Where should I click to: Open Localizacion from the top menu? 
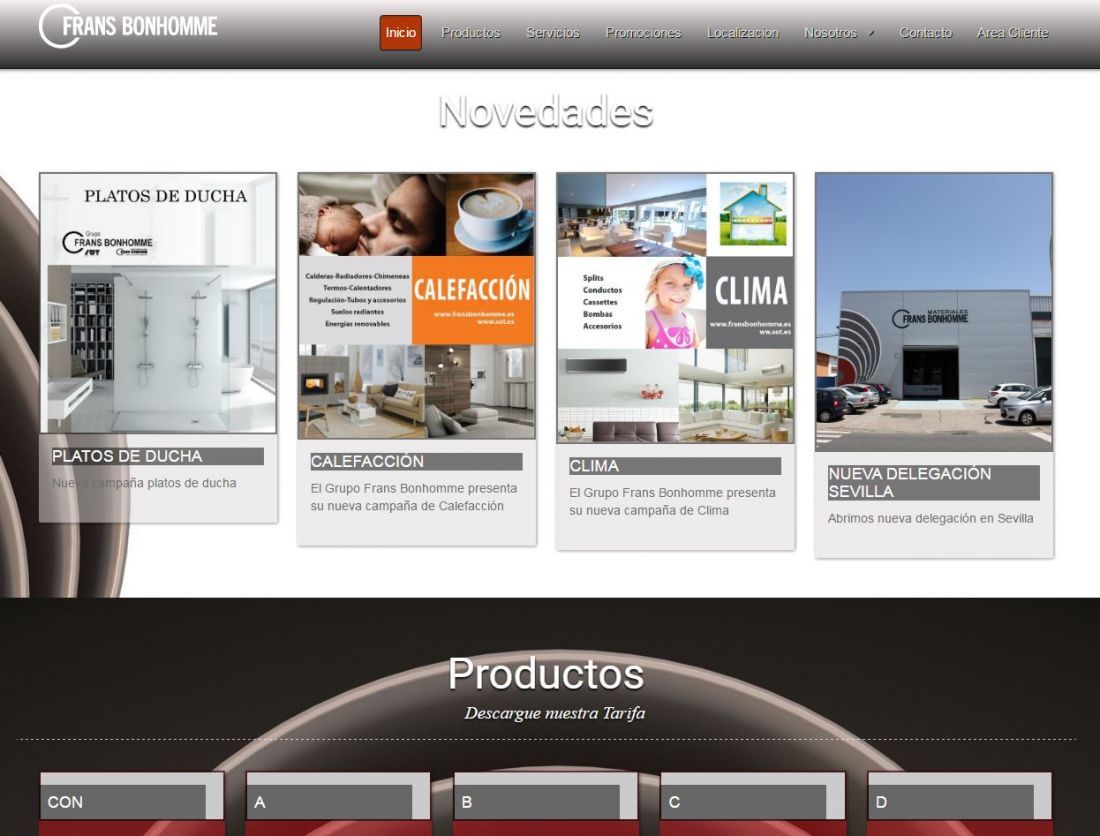coord(743,33)
